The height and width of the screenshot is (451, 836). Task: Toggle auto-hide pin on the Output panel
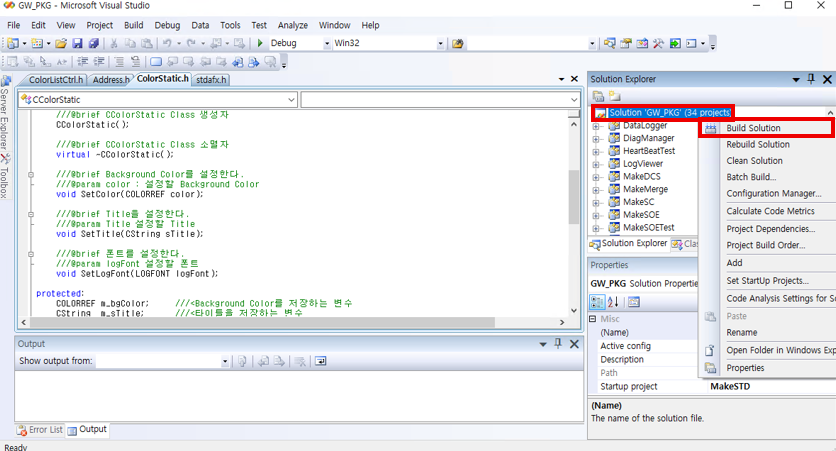click(x=560, y=343)
